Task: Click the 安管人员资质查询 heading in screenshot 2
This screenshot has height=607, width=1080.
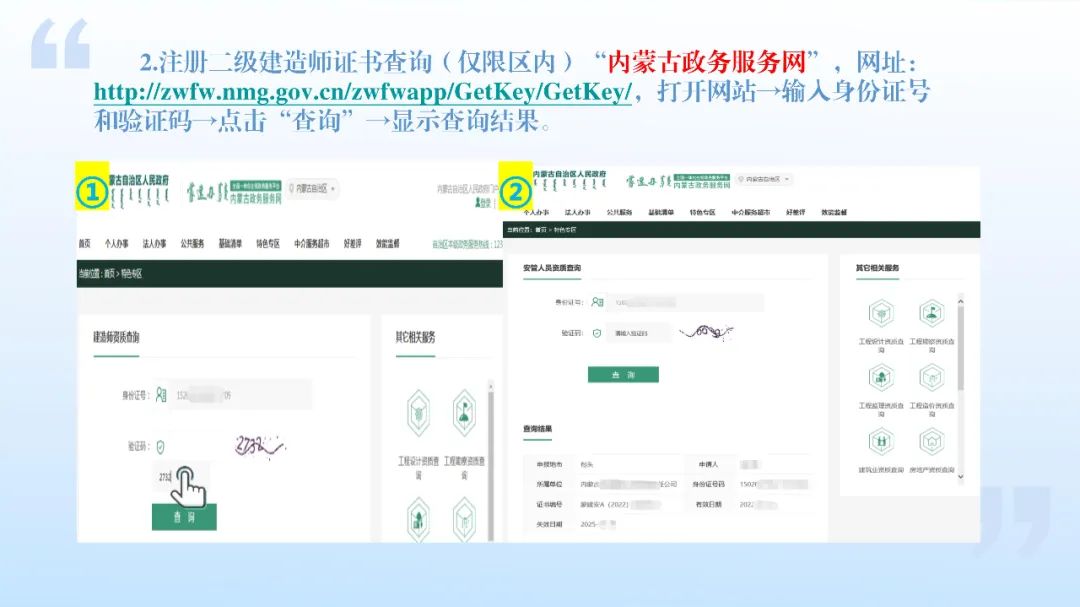Action: (552, 268)
